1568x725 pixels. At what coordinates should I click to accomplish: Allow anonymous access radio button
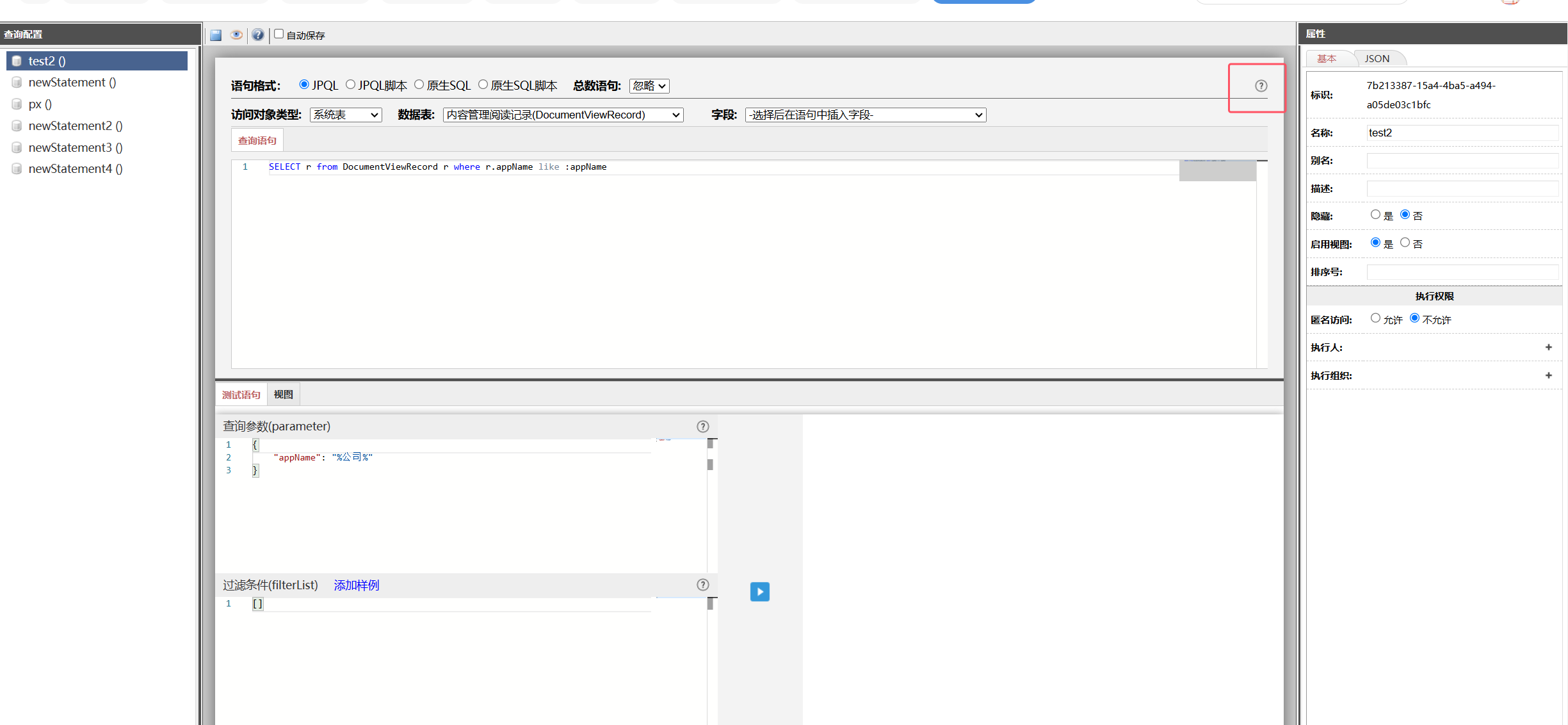tap(1375, 318)
